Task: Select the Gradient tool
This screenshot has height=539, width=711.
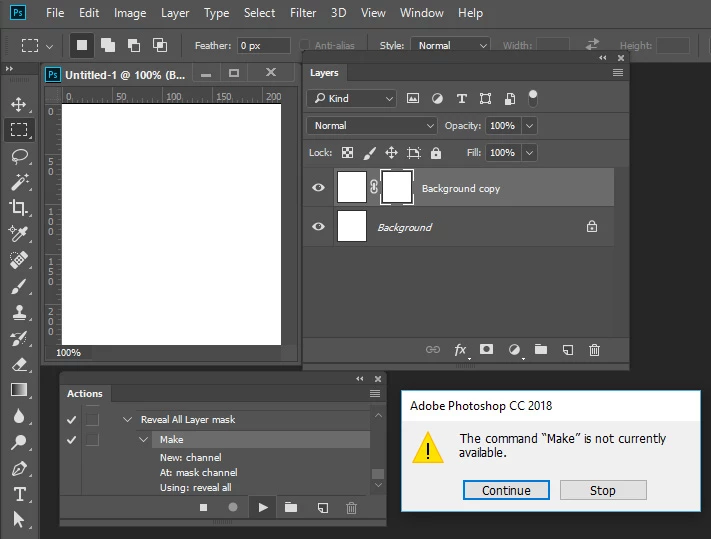Action: [x=19, y=390]
